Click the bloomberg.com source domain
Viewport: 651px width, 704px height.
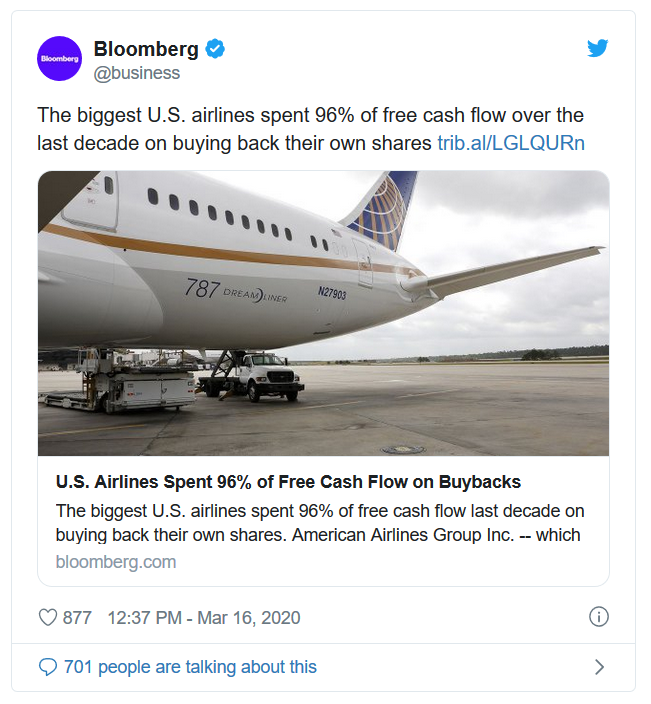(x=116, y=562)
